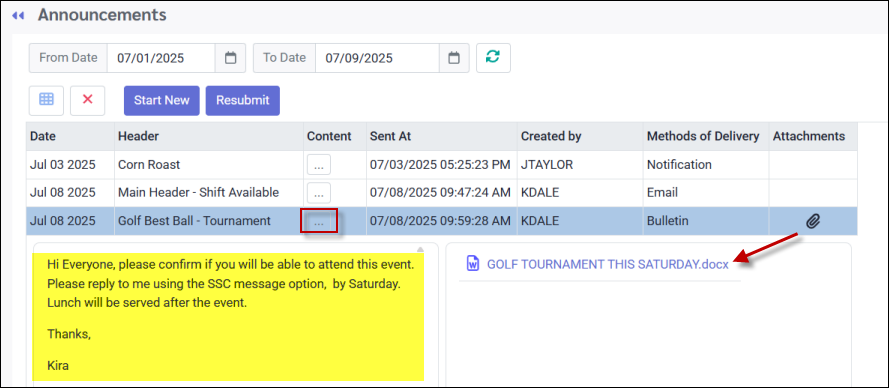Click the red X delete button

pyautogui.click(x=87, y=100)
